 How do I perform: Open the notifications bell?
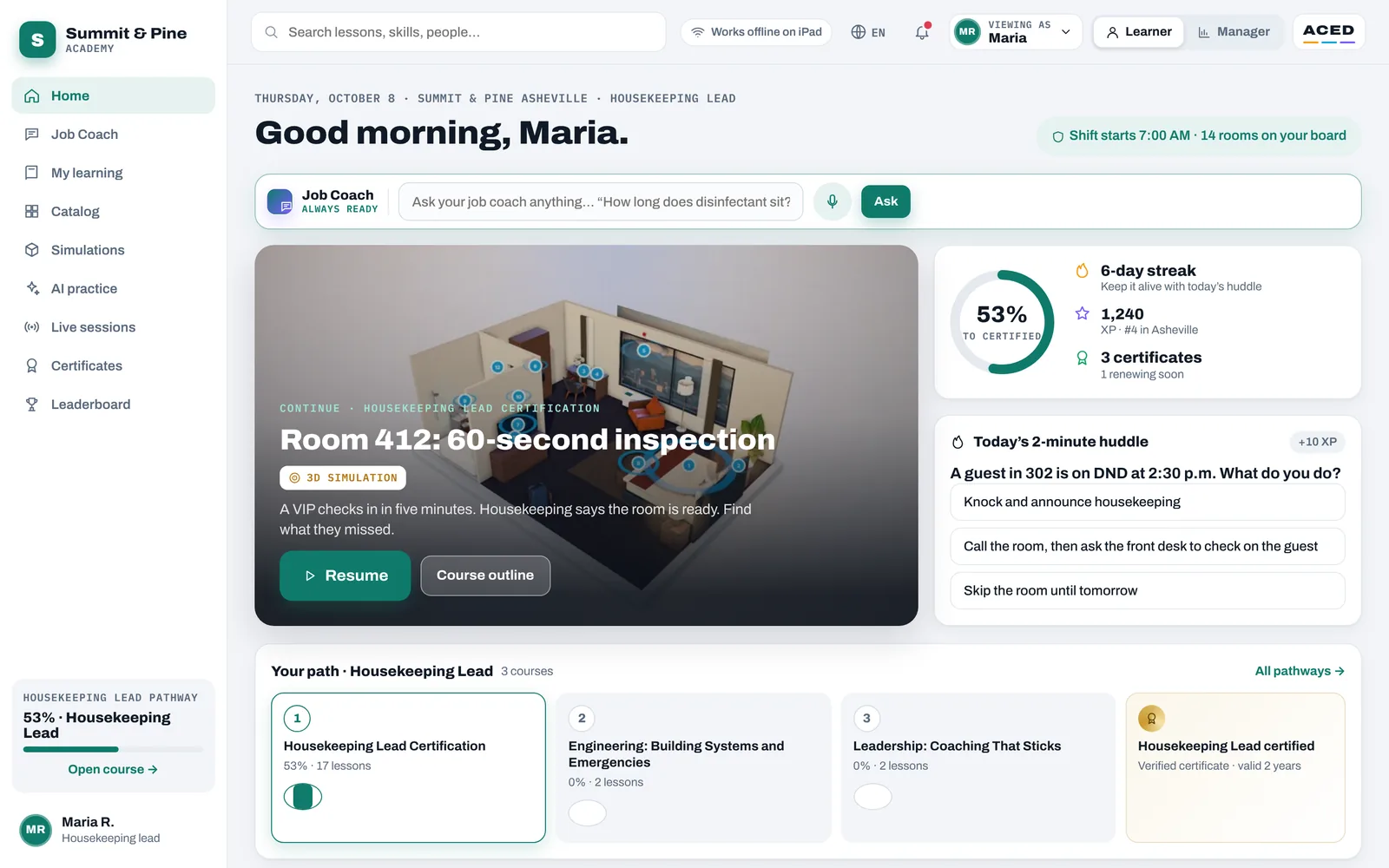(x=922, y=32)
